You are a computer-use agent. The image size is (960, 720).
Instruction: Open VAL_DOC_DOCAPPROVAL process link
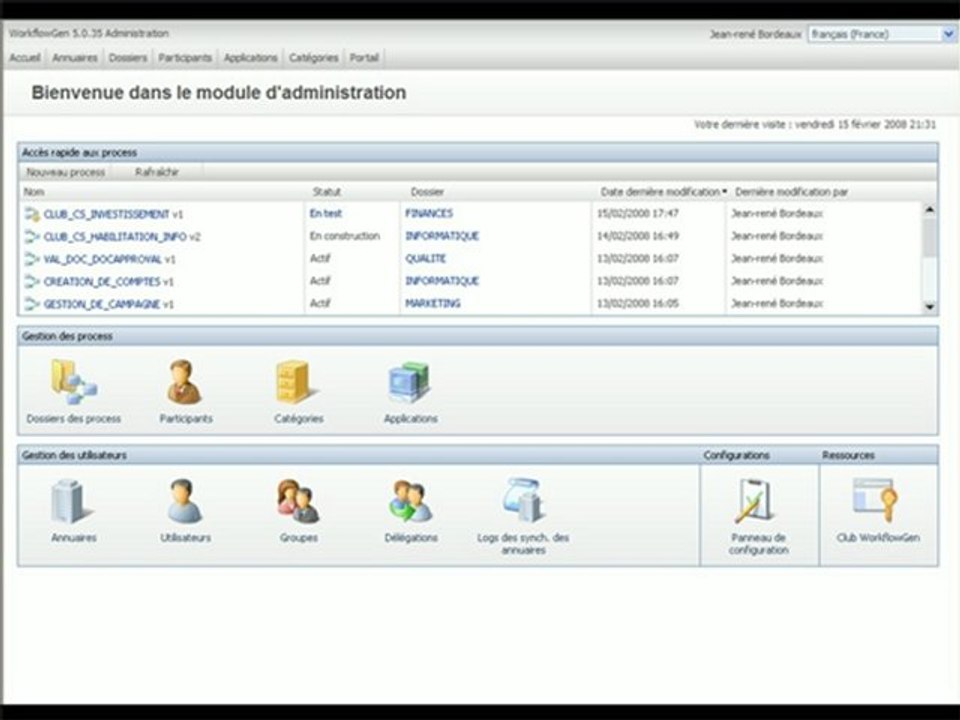(103, 260)
